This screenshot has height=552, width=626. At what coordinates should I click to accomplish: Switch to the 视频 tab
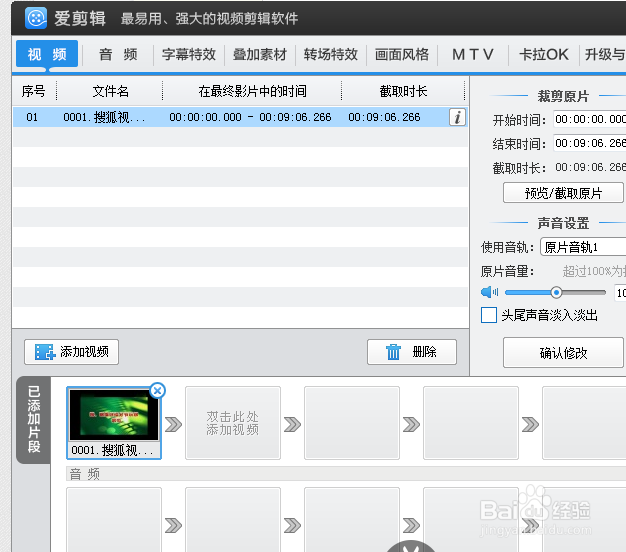click(47, 54)
